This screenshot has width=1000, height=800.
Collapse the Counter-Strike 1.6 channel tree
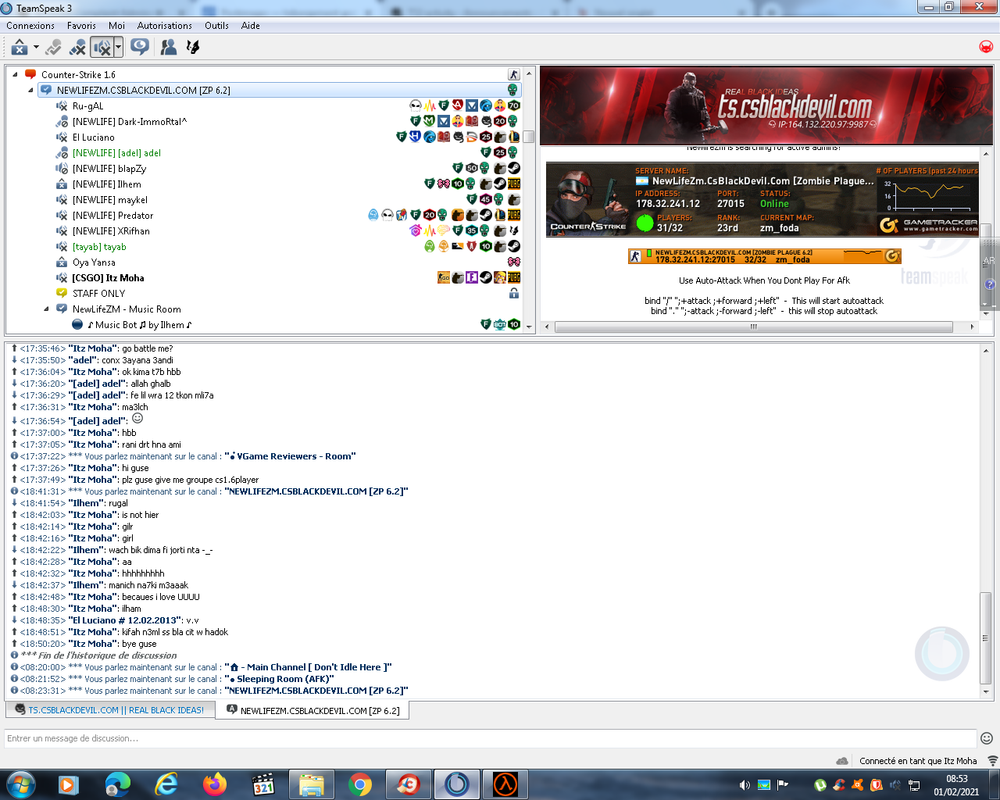tap(15, 75)
